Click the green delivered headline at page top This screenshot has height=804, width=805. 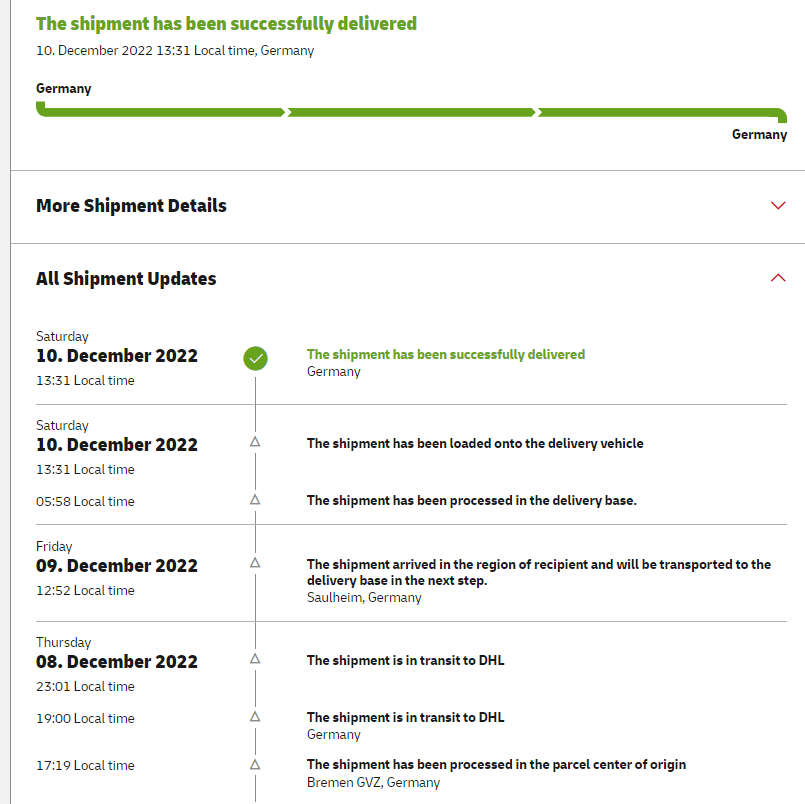click(x=226, y=23)
